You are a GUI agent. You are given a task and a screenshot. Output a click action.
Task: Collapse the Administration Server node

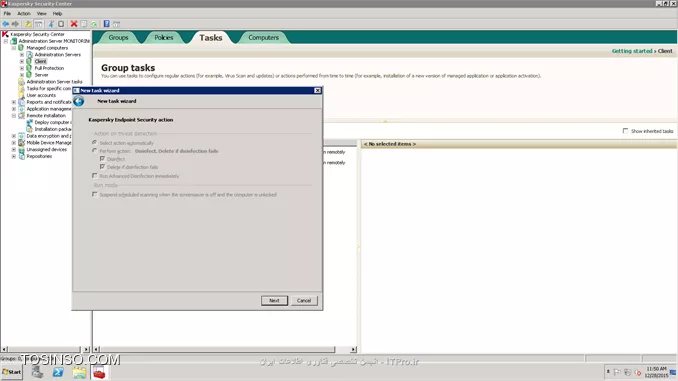[x=6, y=41]
